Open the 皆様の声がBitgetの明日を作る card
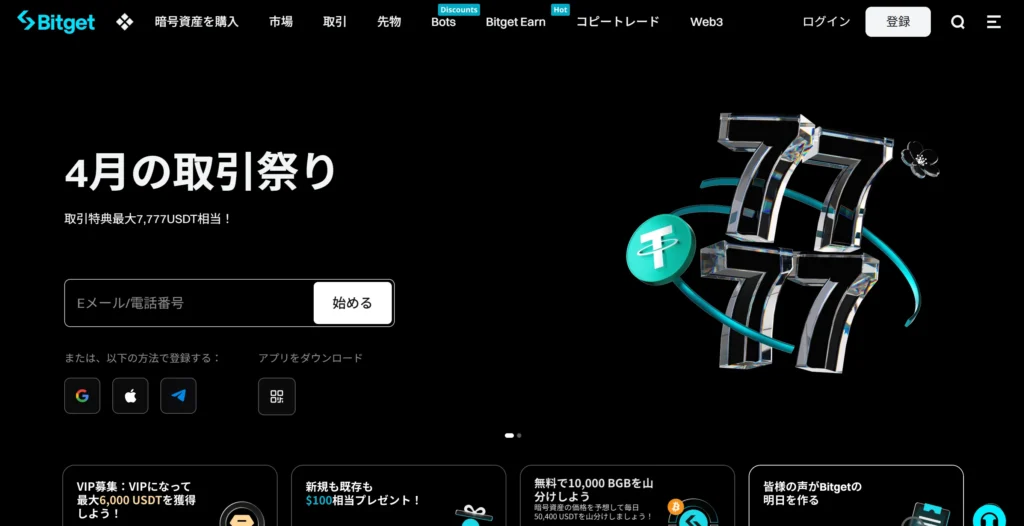 (x=856, y=496)
